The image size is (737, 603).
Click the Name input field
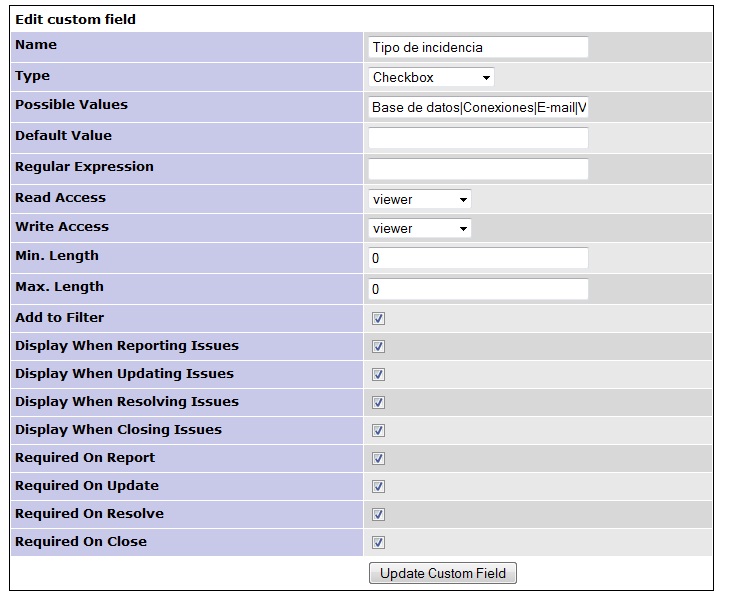pos(478,48)
